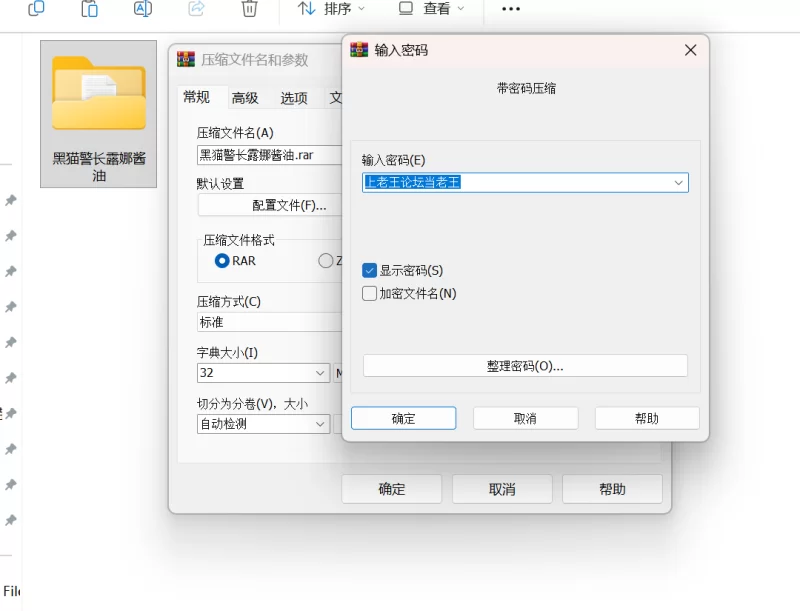The height and width of the screenshot is (611, 800).
Task: Click the Copy icon in Explorer toolbar
Action: click(x=36, y=8)
